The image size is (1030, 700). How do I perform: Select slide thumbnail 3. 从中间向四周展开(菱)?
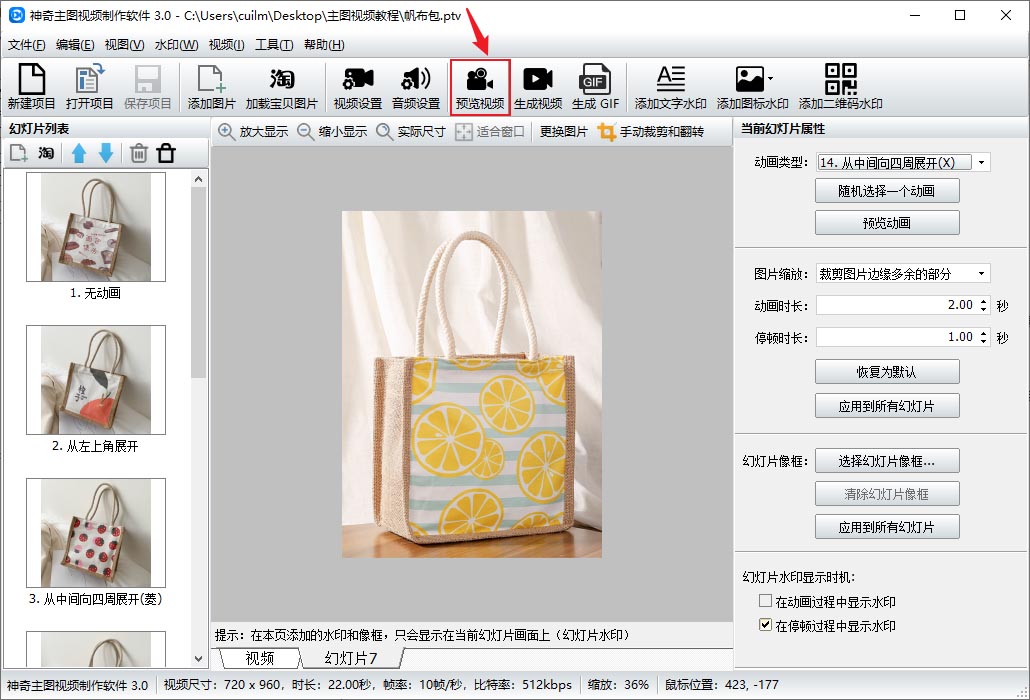click(96, 533)
